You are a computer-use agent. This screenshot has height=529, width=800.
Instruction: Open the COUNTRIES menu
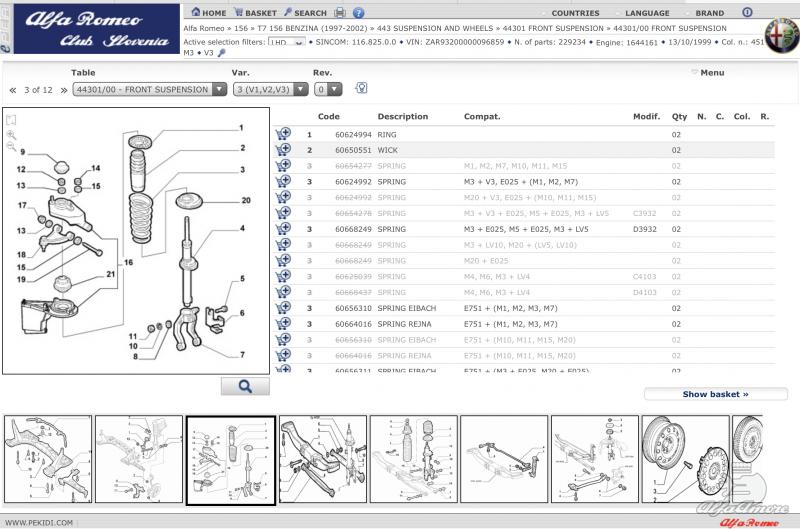[575, 13]
